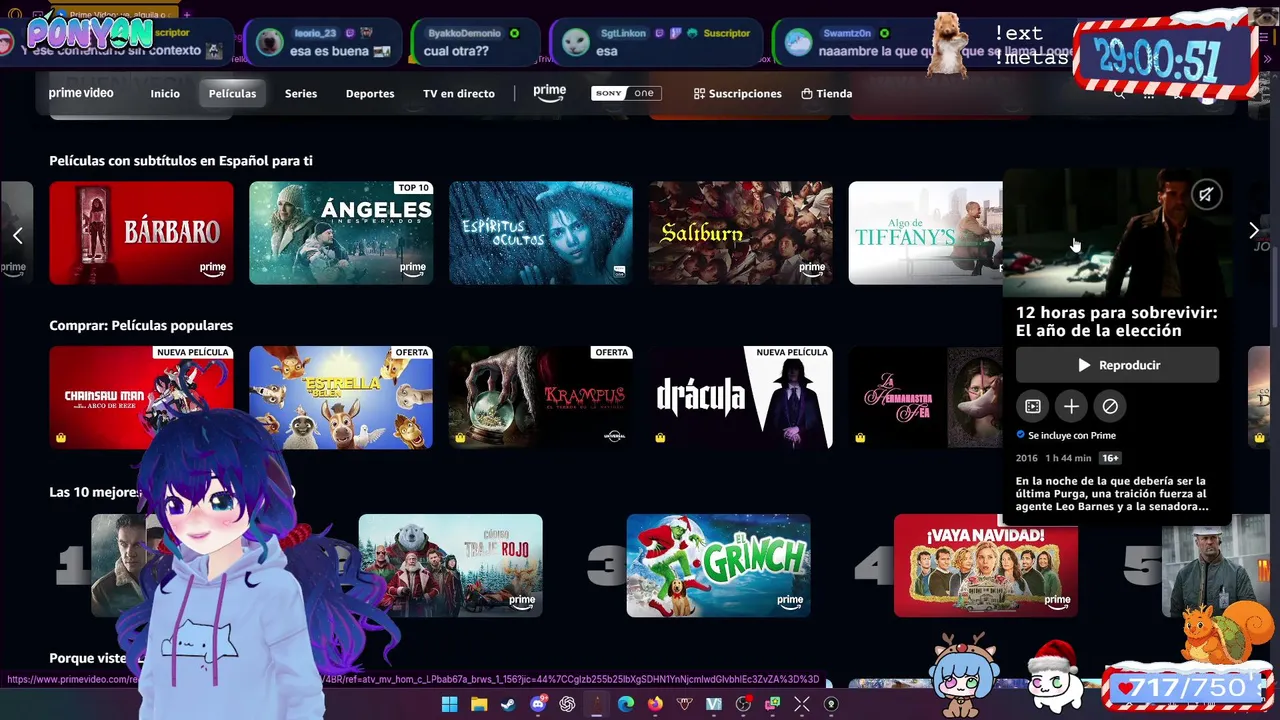The image size is (1280, 720).
Task: Click 'NUEVA PELÍCULA' badge on Drácula
Action: click(793, 352)
